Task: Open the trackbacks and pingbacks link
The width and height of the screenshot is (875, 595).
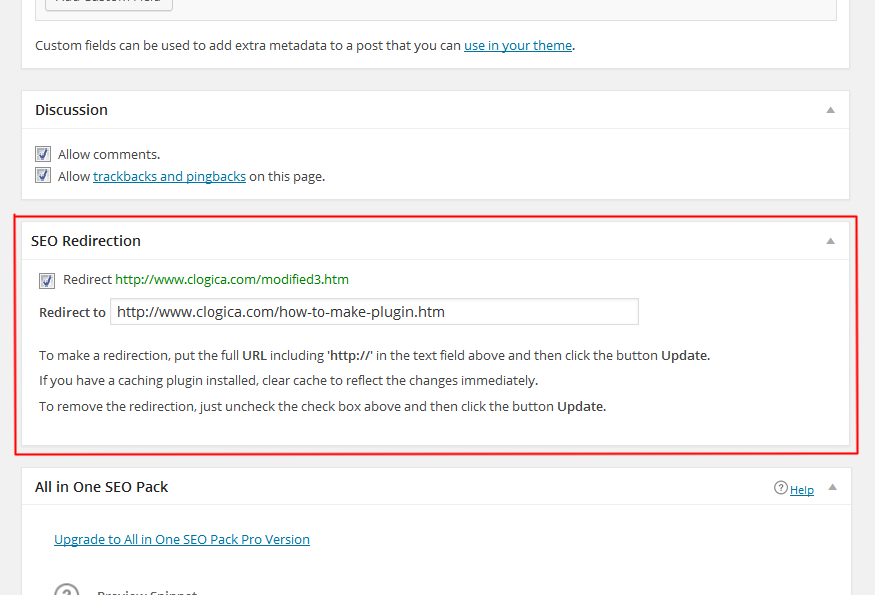Action: click(169, 176)
